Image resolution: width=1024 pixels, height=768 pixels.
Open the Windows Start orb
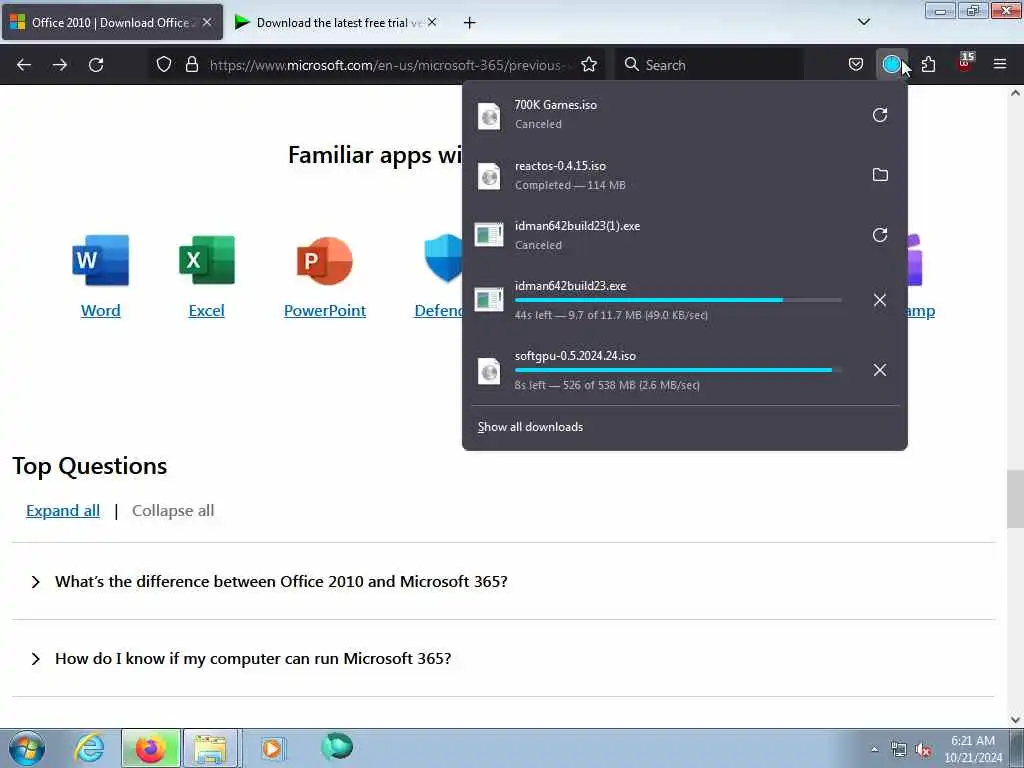(27, 748)
